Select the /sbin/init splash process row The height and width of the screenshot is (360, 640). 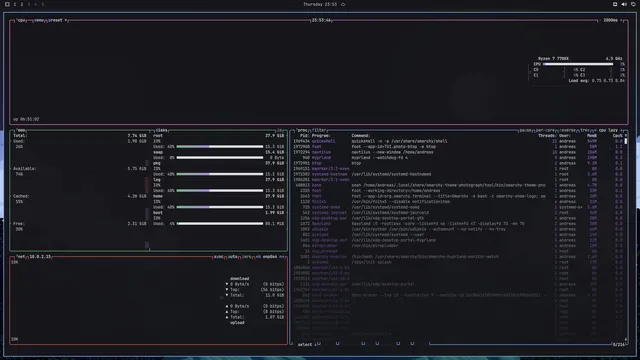pos(458,262)
